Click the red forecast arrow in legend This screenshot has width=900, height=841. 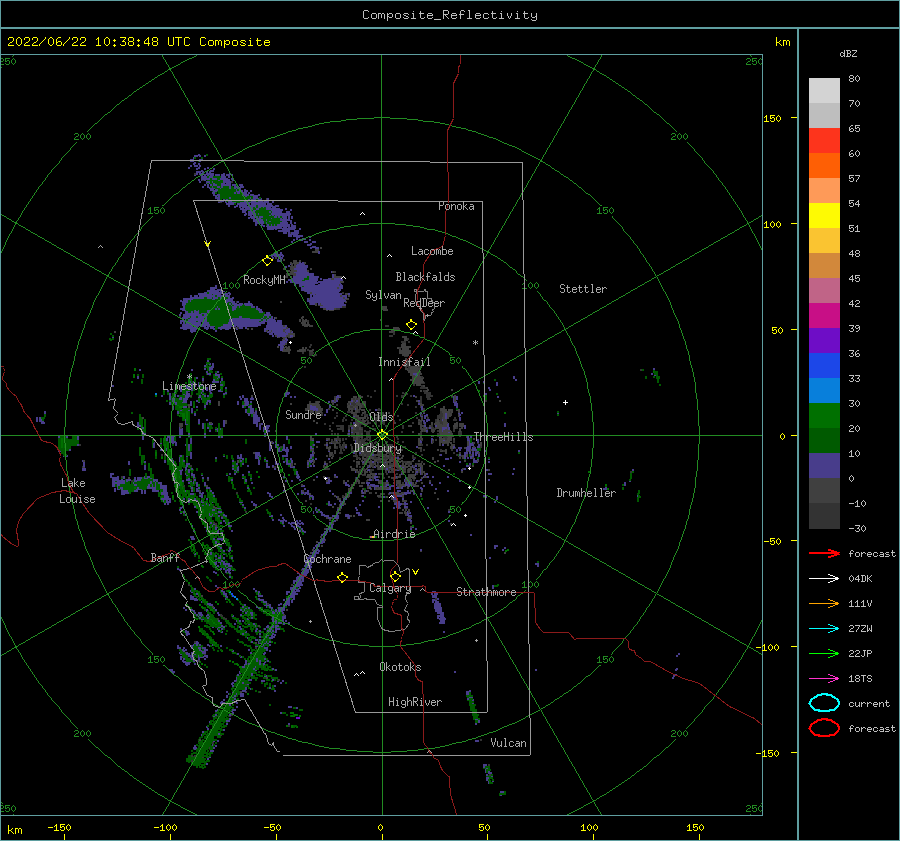824,553
